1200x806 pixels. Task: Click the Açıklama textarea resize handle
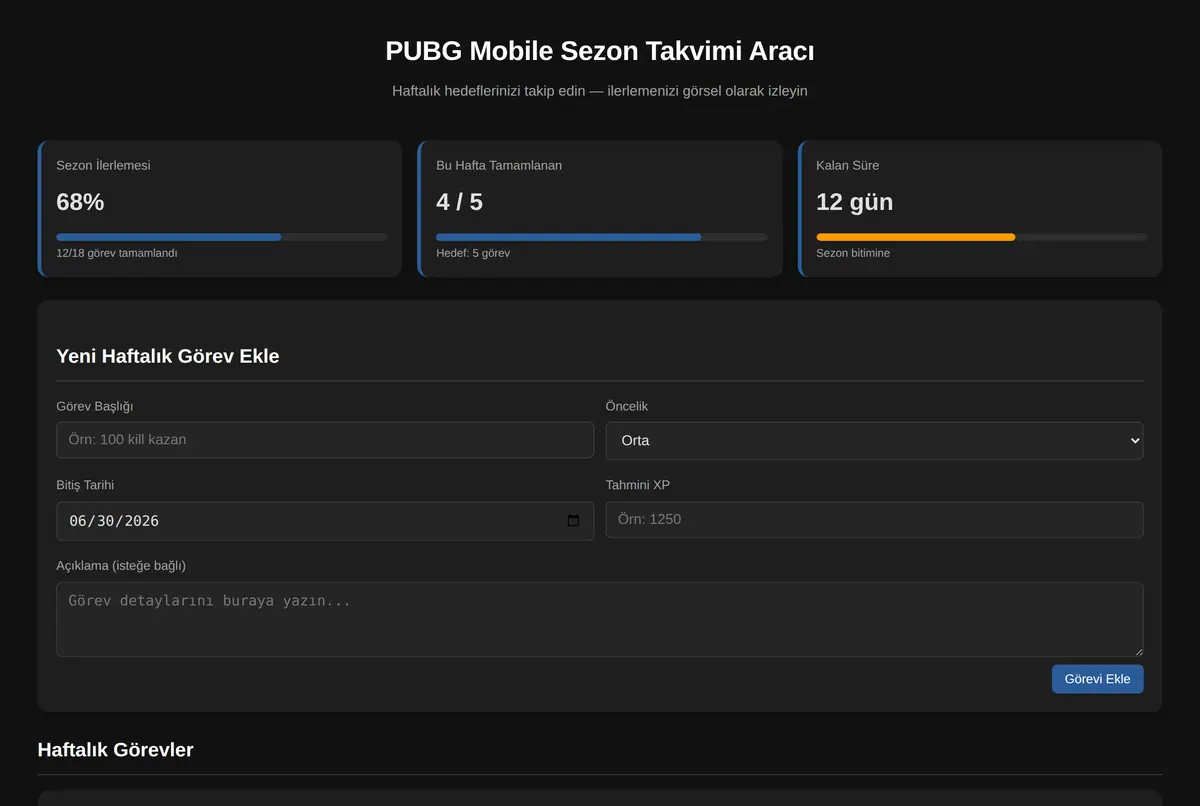pyautogui.click(x=1137, y=650)
